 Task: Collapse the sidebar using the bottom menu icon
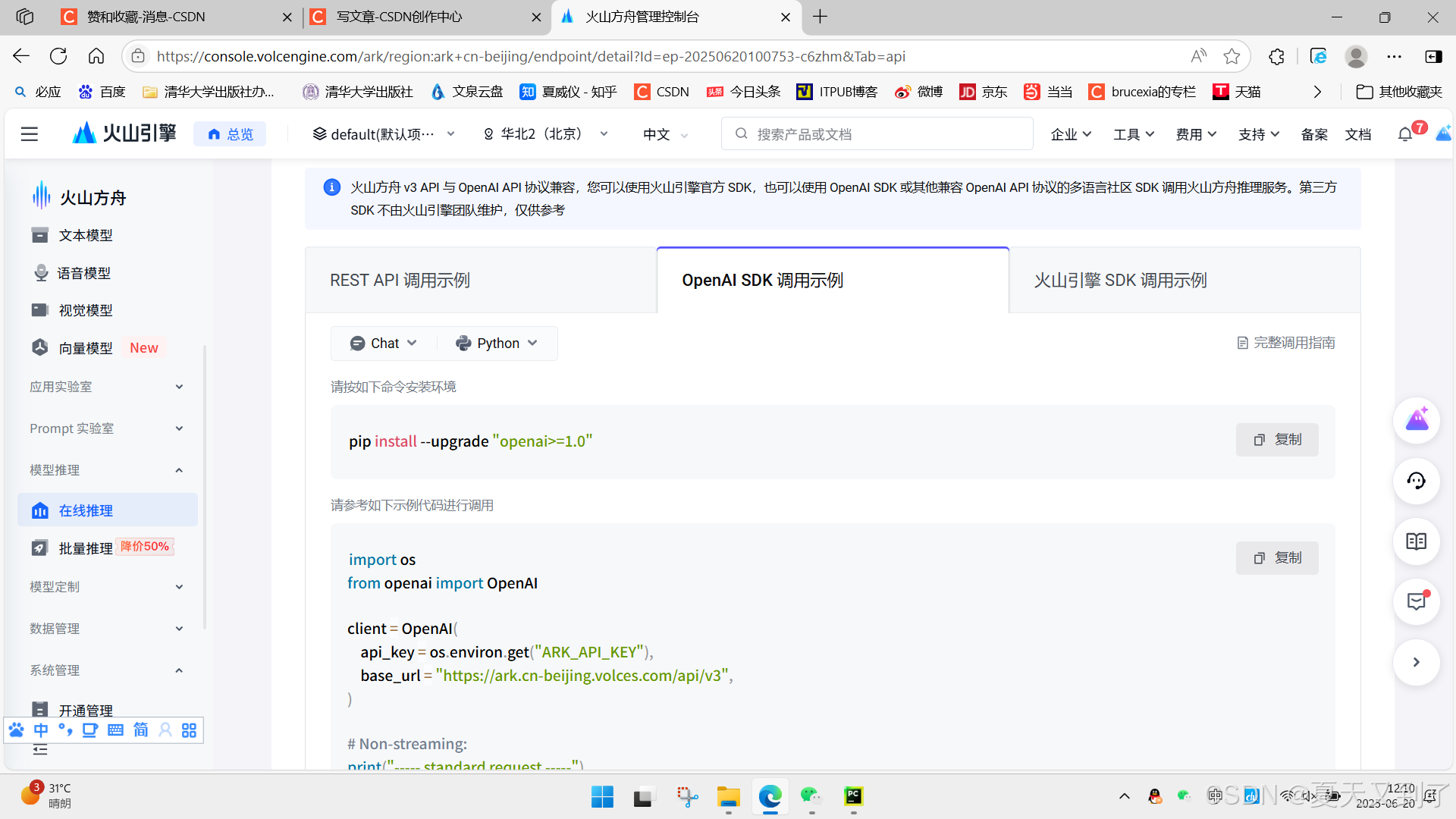(x=40, y=750)
